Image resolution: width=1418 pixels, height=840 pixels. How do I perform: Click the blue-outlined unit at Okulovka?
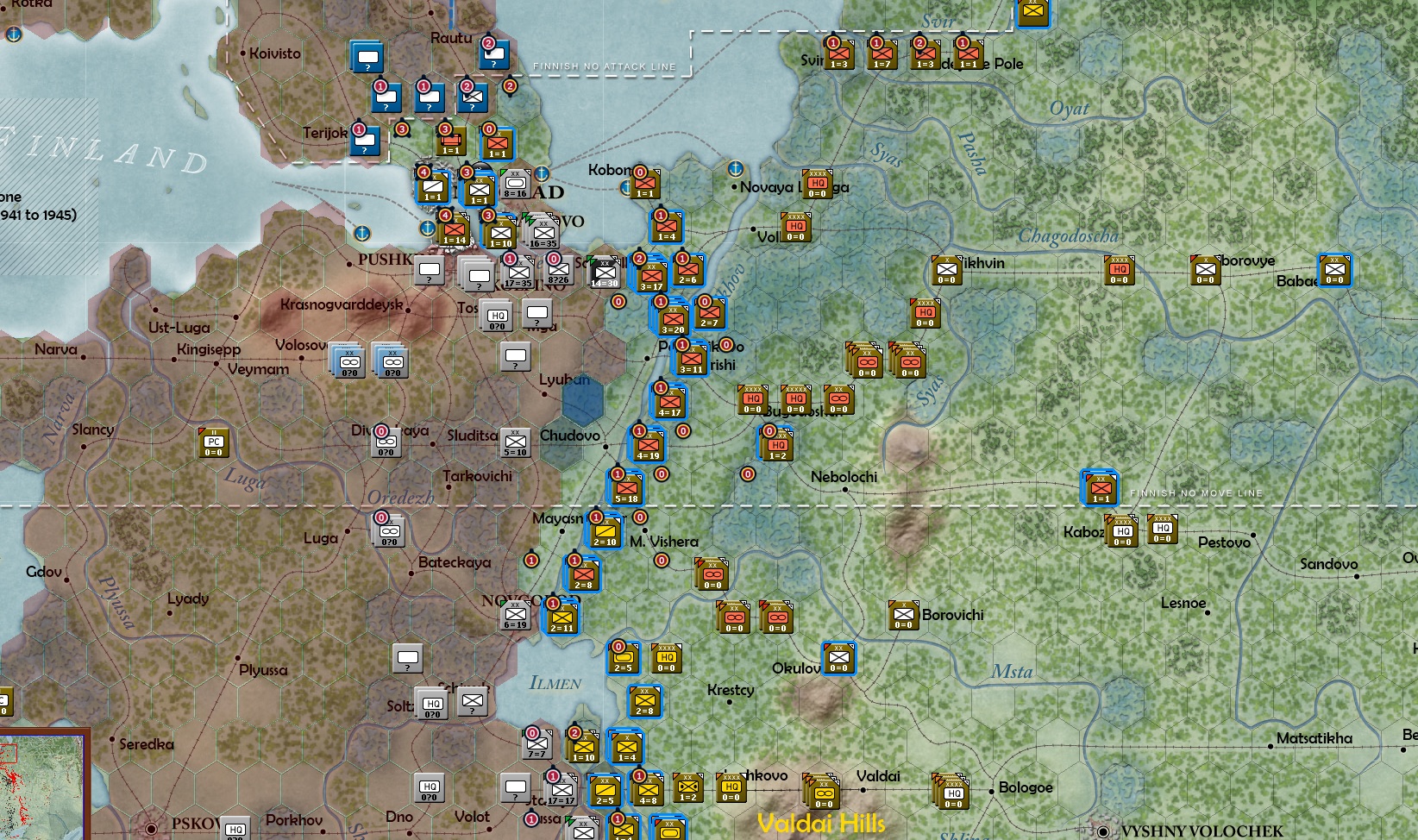[x=838, y=658]
